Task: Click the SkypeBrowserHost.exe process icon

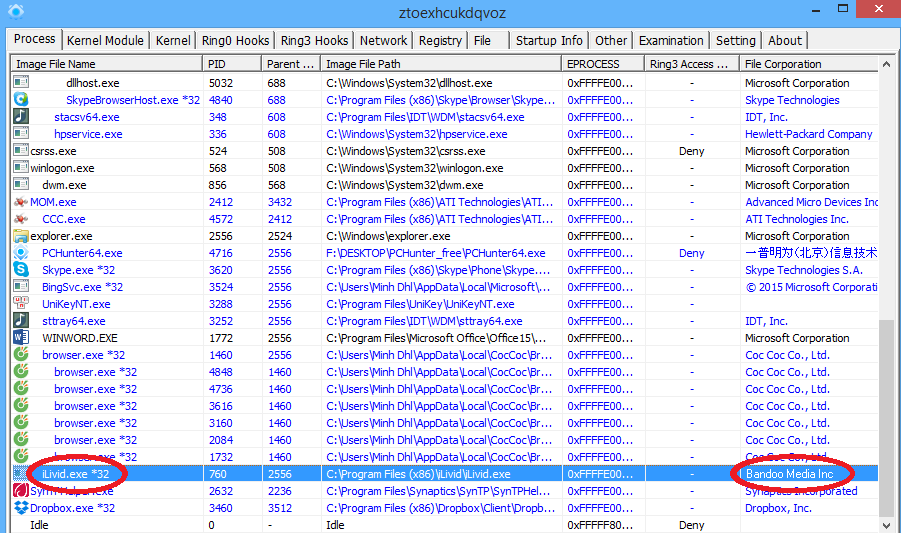Action: [21, 99]
